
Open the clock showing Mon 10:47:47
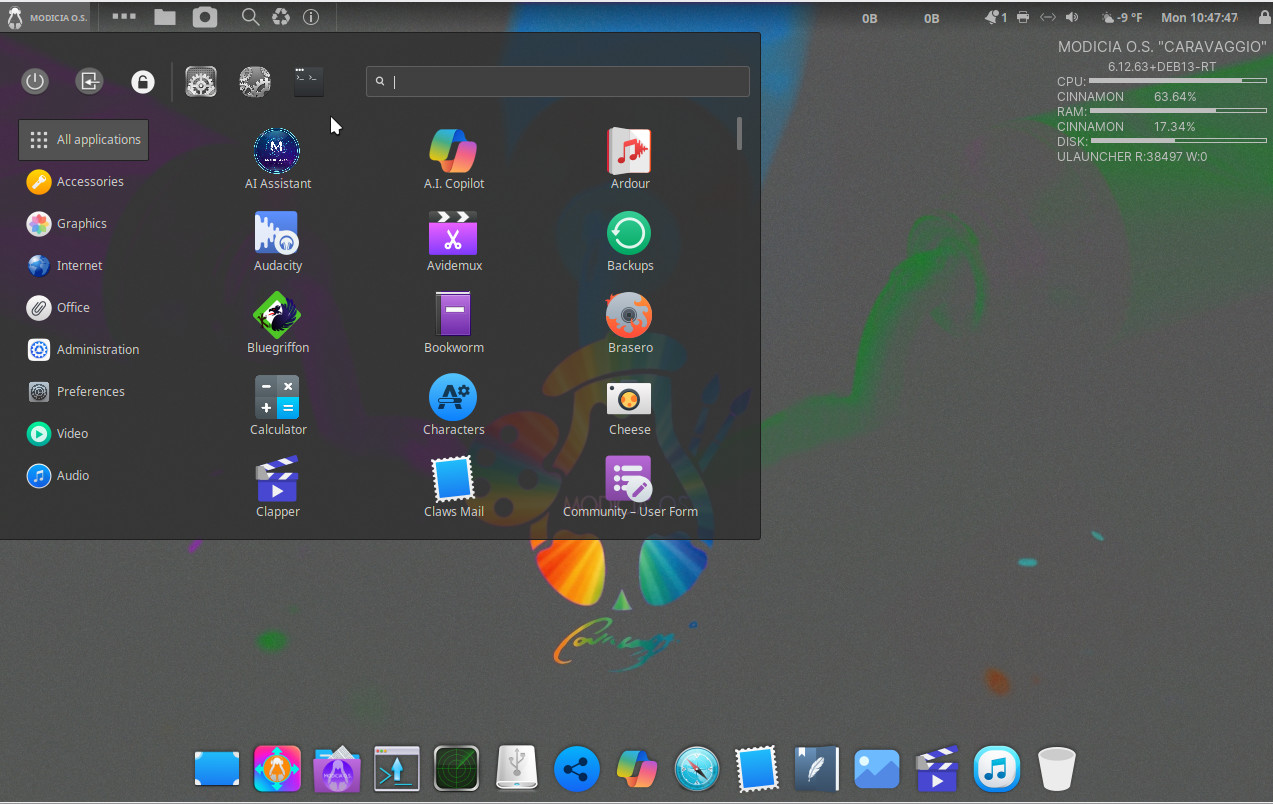pos(1199,17)
